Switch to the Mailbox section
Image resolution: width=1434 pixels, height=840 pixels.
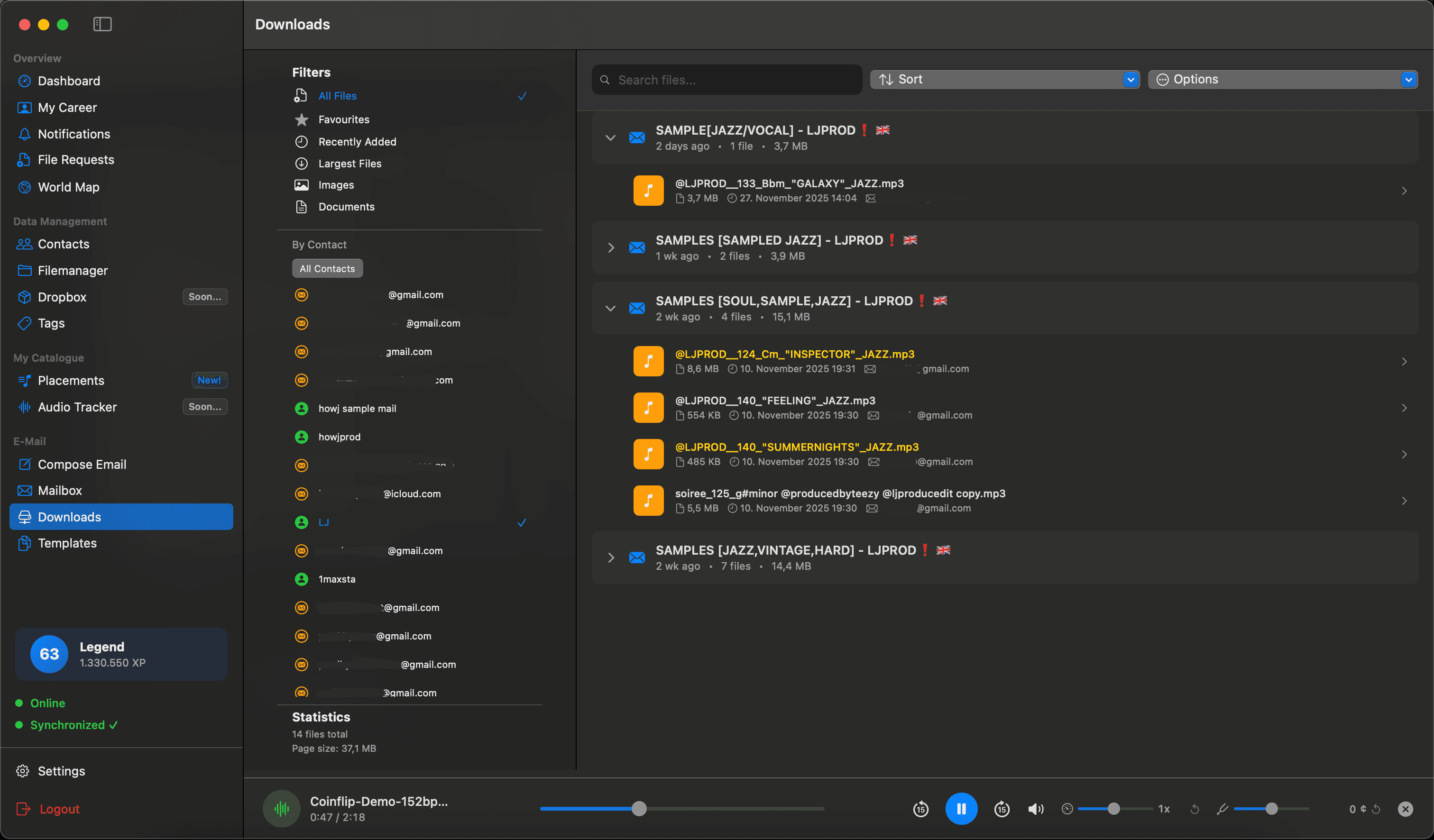click(x=60, y=490)
